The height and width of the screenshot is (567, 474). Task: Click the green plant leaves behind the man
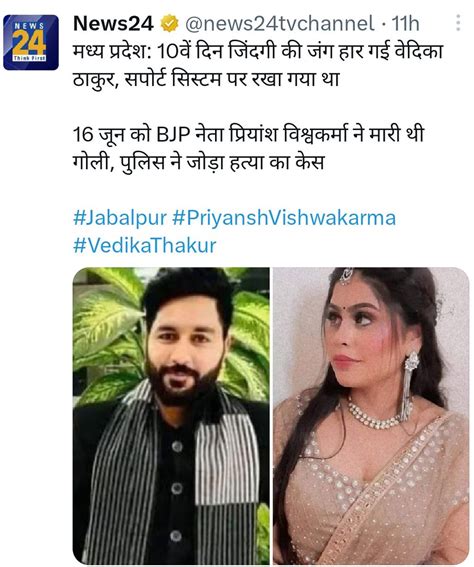pos(108,333)
